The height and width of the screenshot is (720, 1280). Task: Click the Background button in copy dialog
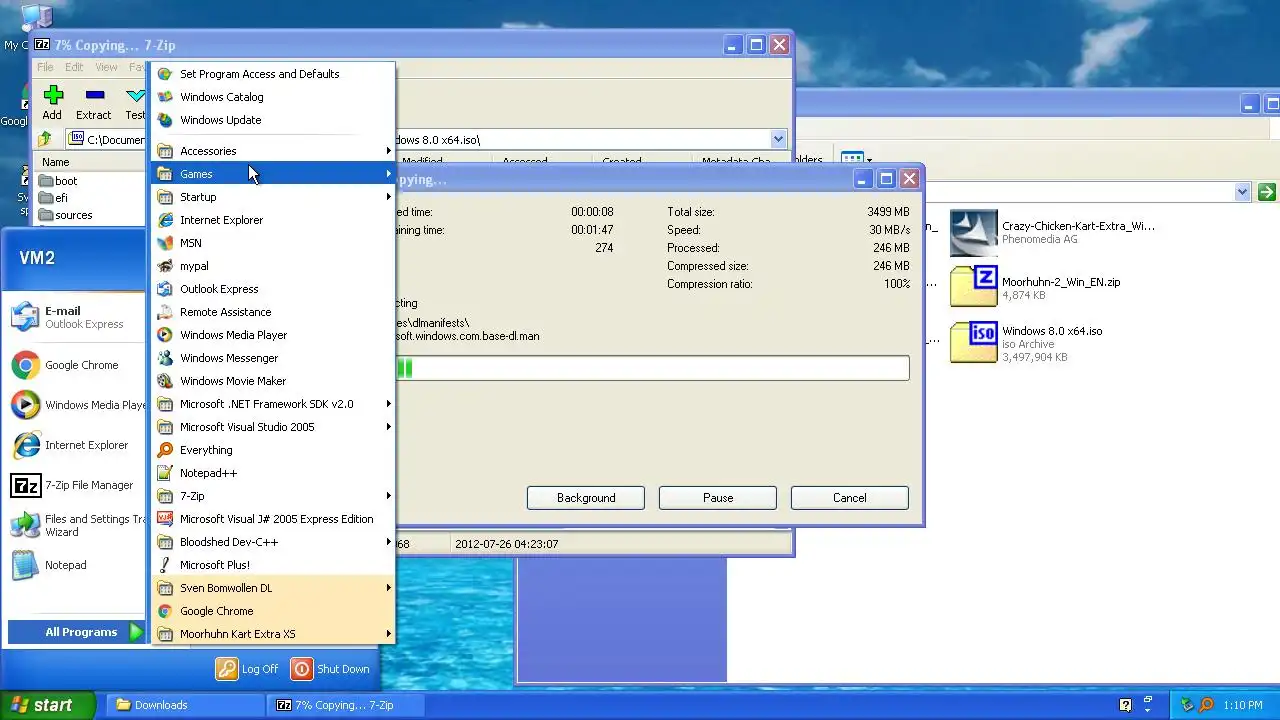click(x=586, y=498)
